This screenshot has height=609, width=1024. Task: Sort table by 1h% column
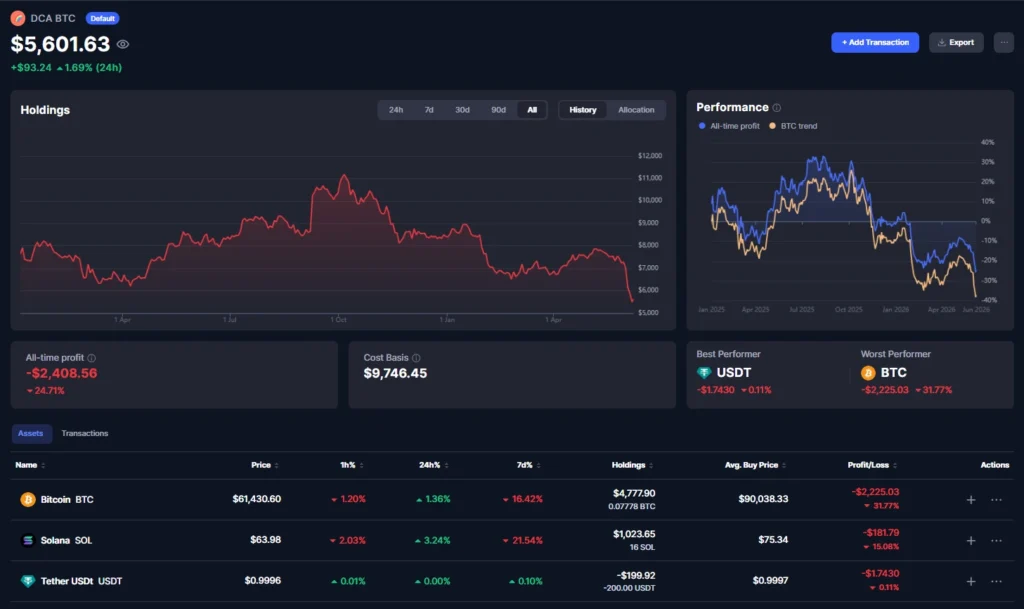[351, 465]
